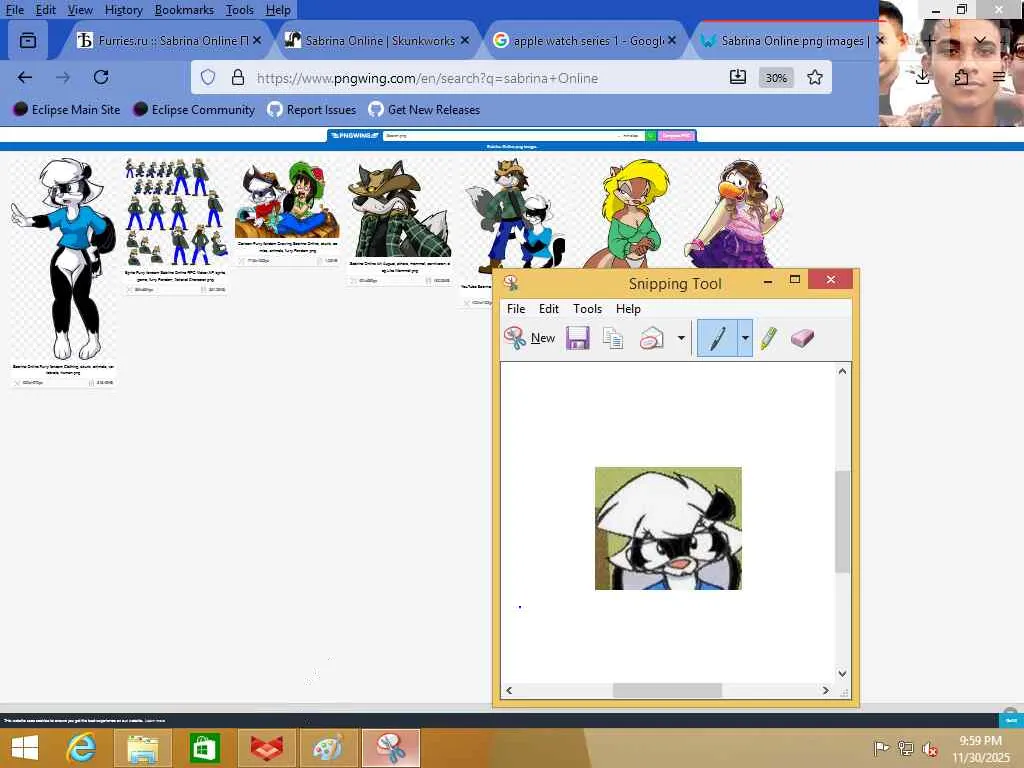Copy the snip to clipboard
The height and width of the screenshot is (768, 1024).
[x=613, y=338]
